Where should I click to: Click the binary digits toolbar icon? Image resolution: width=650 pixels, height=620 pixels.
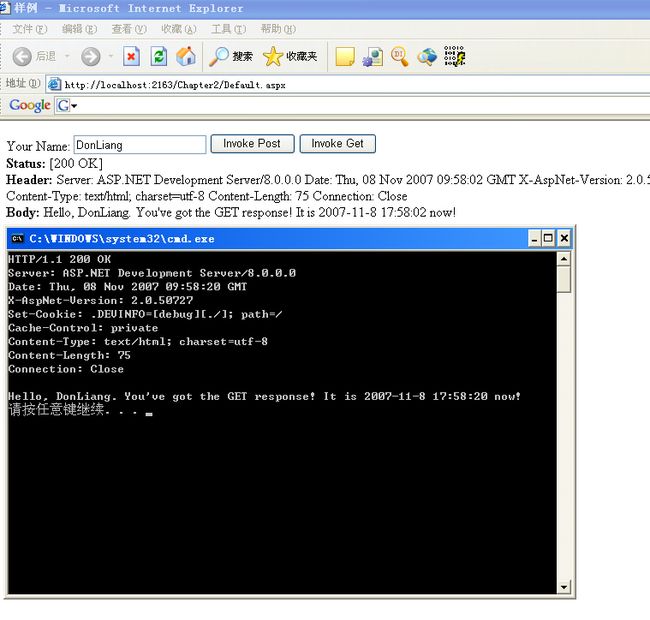click(454, 56)
